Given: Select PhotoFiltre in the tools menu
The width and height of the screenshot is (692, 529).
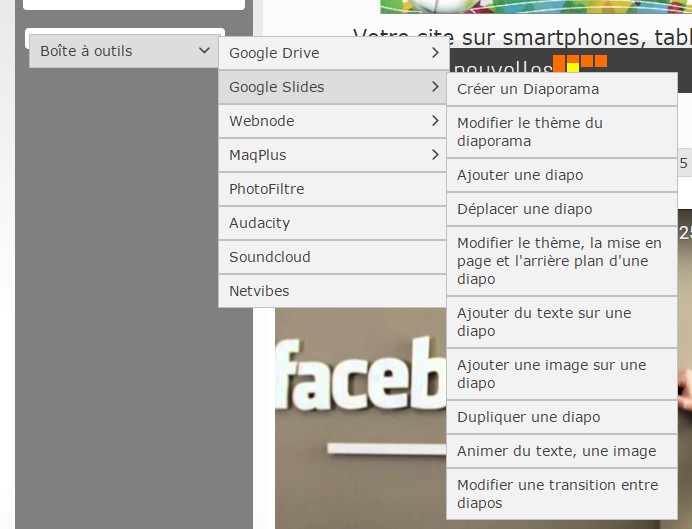Looking at the screenshot, I should pos(332,189).
